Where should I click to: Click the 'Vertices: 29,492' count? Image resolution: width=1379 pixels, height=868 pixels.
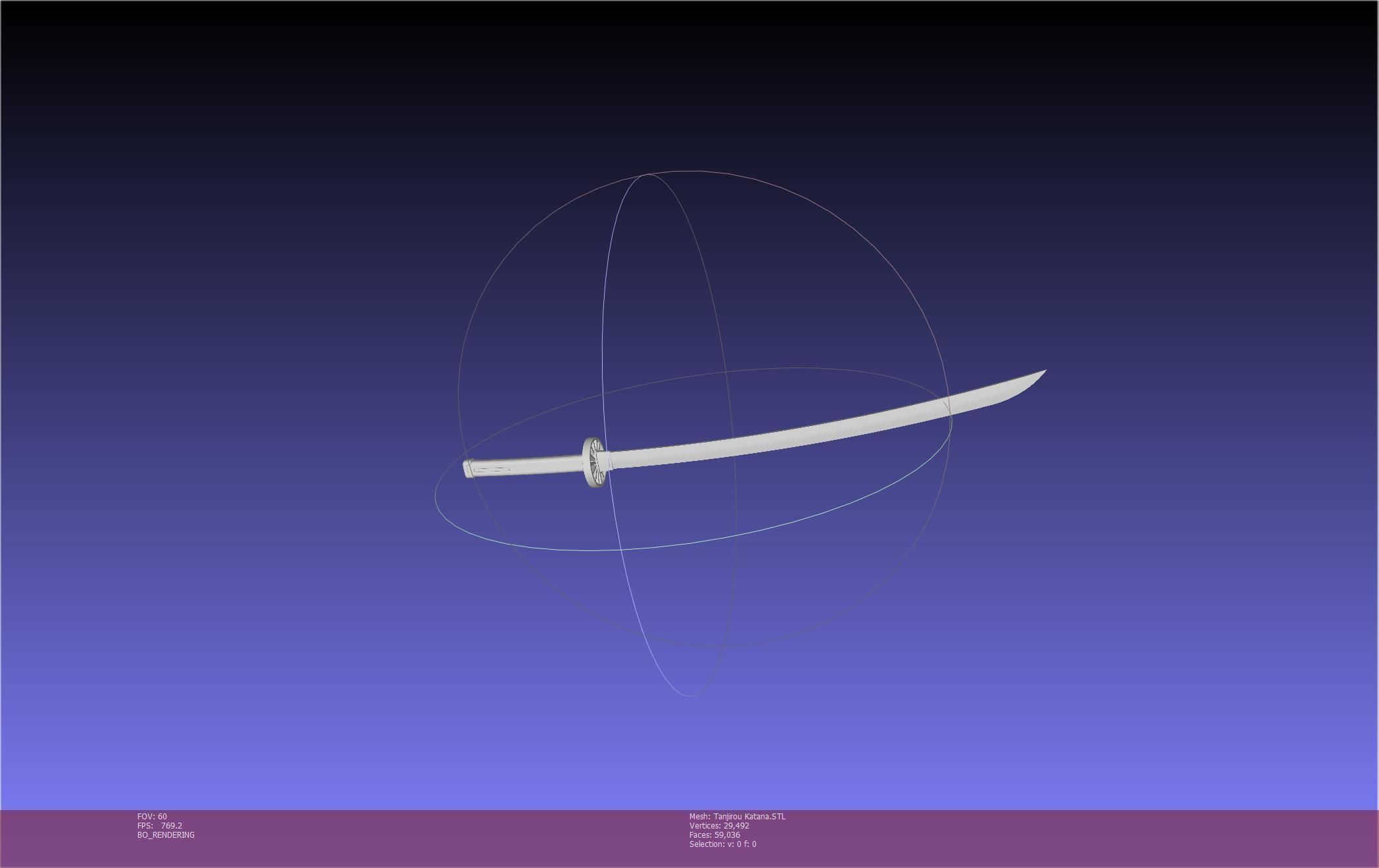[719, 826]
